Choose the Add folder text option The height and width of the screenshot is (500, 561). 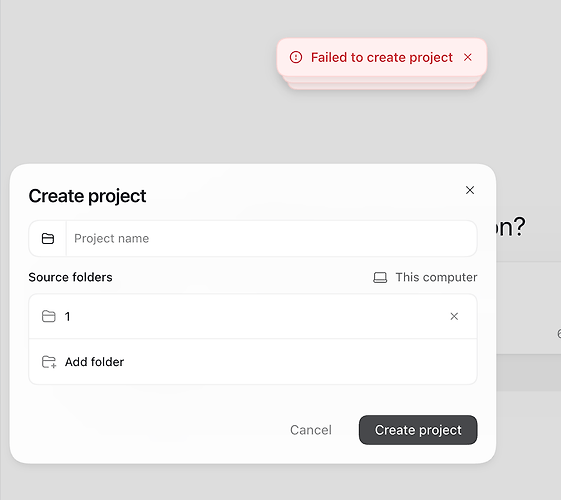(x=94, y=362)
